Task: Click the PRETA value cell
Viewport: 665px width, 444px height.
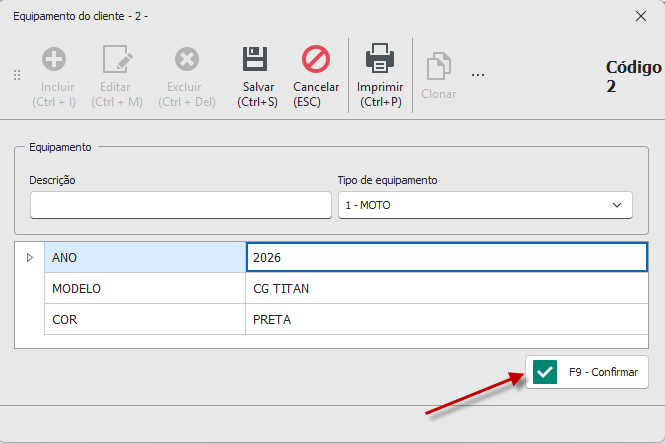Action: (x=447, y=319)
